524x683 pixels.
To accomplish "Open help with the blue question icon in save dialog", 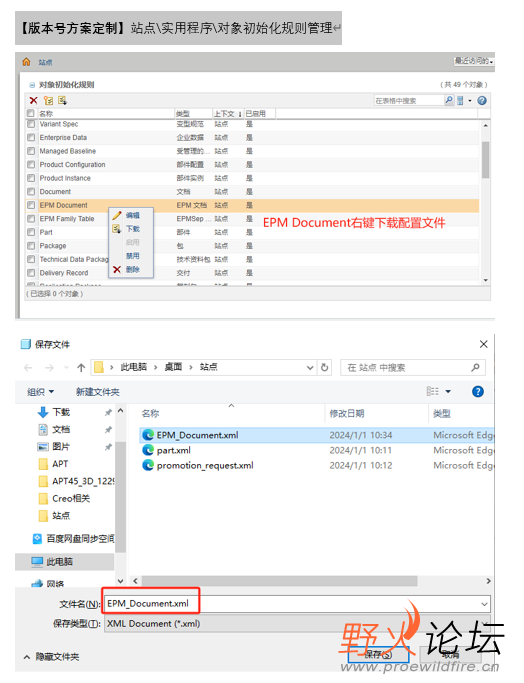I will point(478,392).
